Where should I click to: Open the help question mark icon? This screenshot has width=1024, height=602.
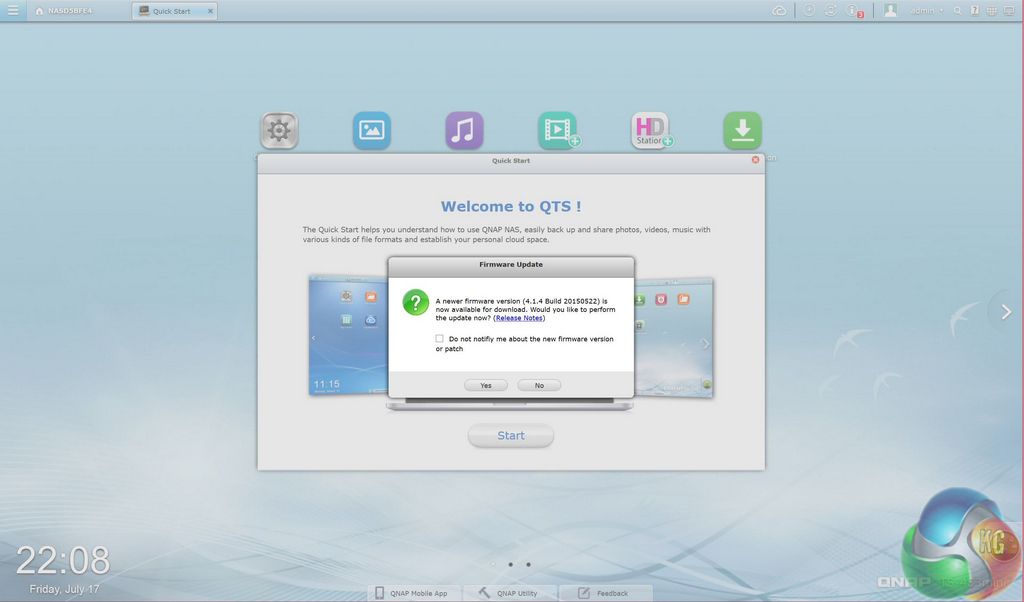[974, 11]
